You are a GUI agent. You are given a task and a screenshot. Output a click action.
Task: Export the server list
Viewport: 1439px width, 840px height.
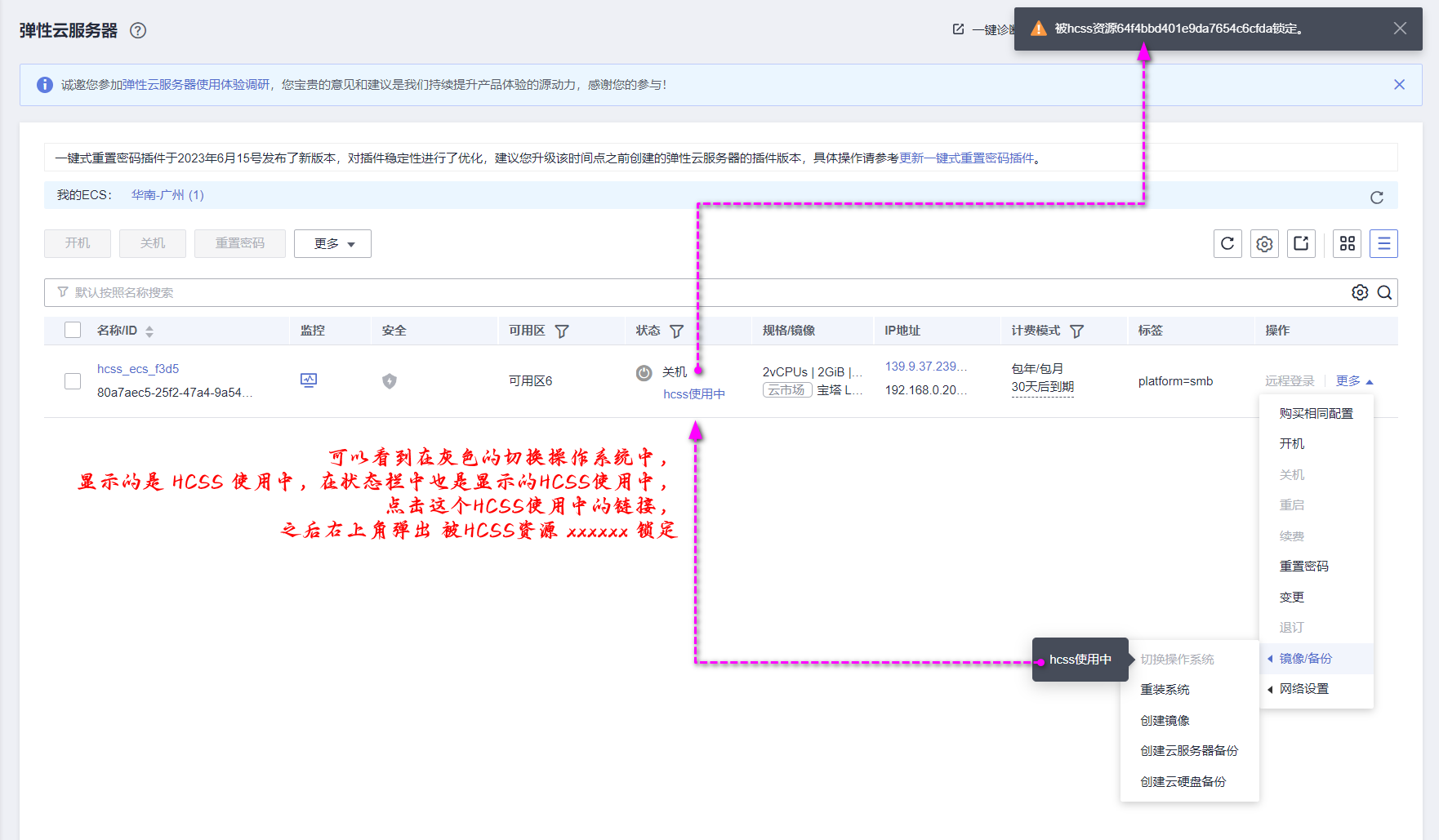coord(1301,243)
